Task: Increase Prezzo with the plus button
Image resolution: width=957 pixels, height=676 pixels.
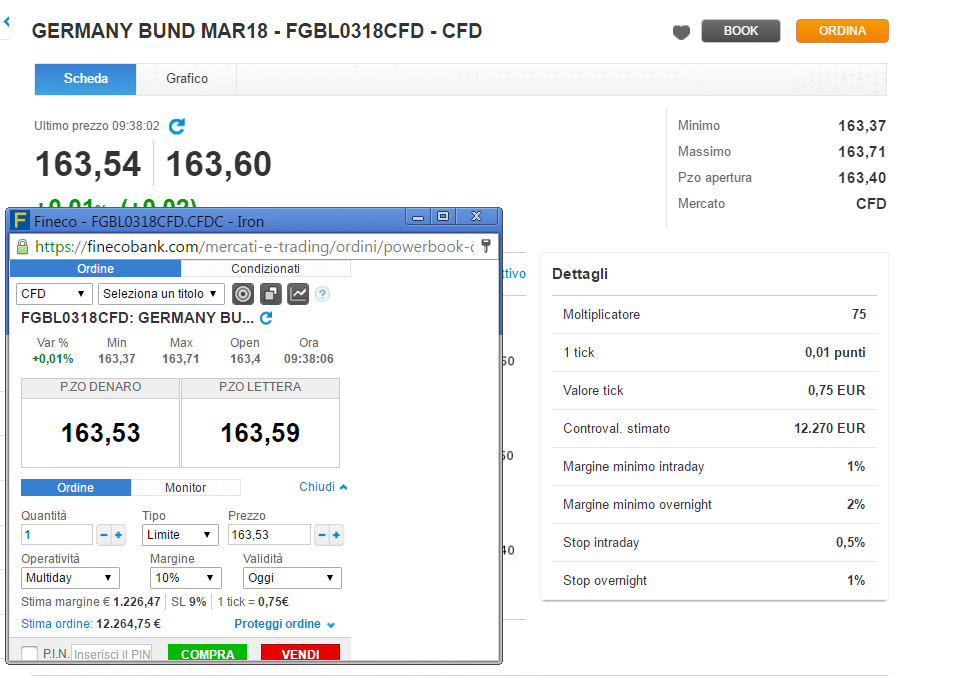Action: point(336,535)
